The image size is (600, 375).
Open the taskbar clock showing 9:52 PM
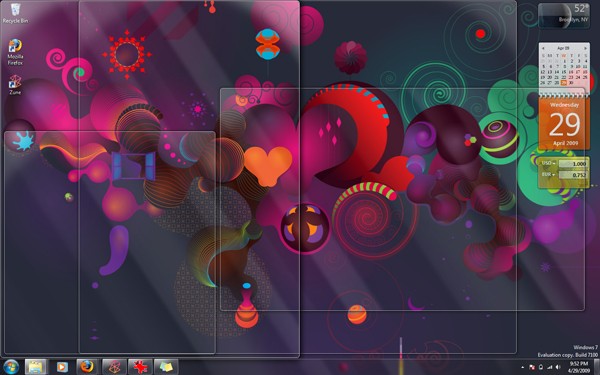[579, 367]
